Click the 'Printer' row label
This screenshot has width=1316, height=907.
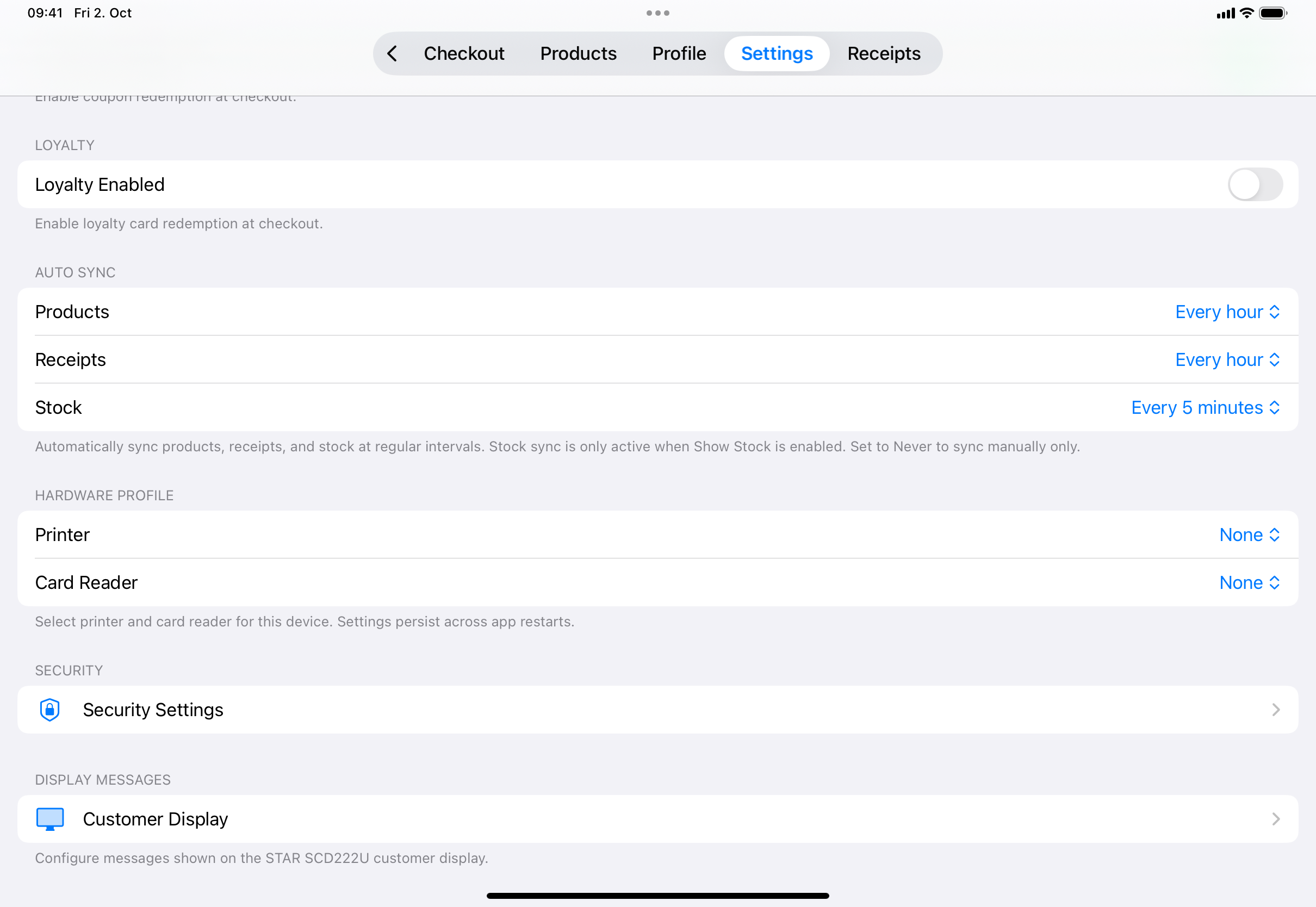63,534
